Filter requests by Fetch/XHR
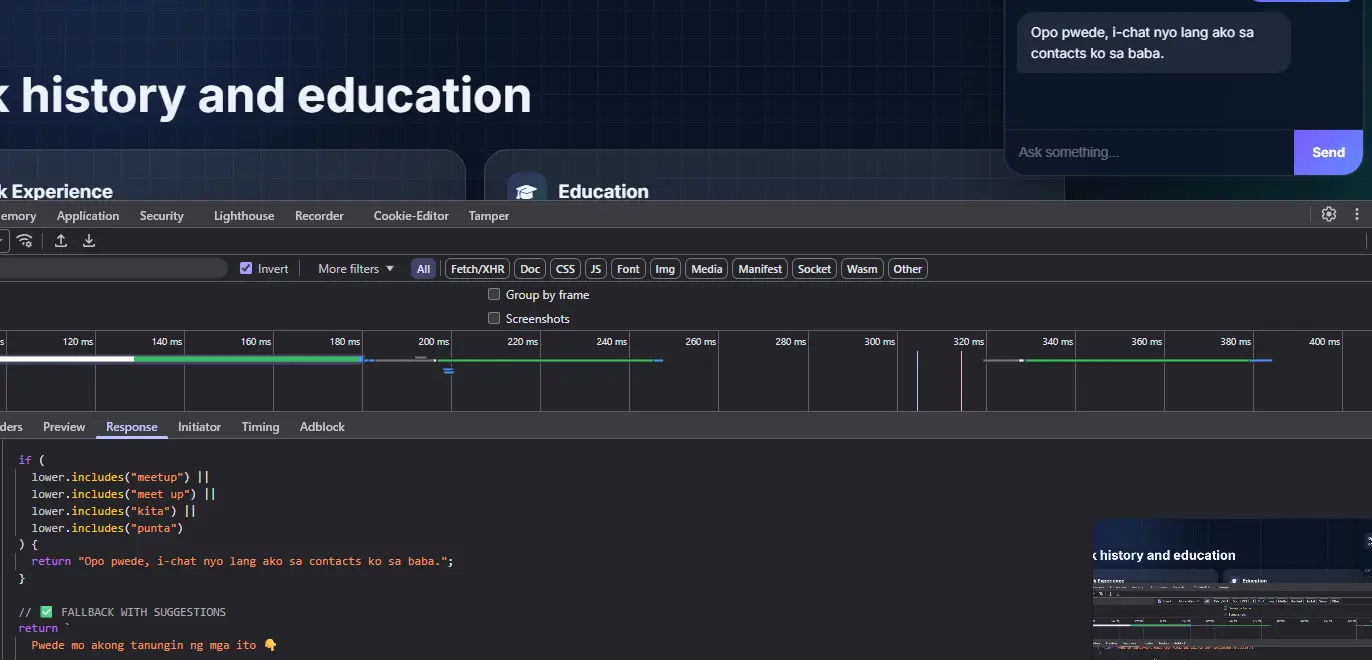 pos(477,268)
